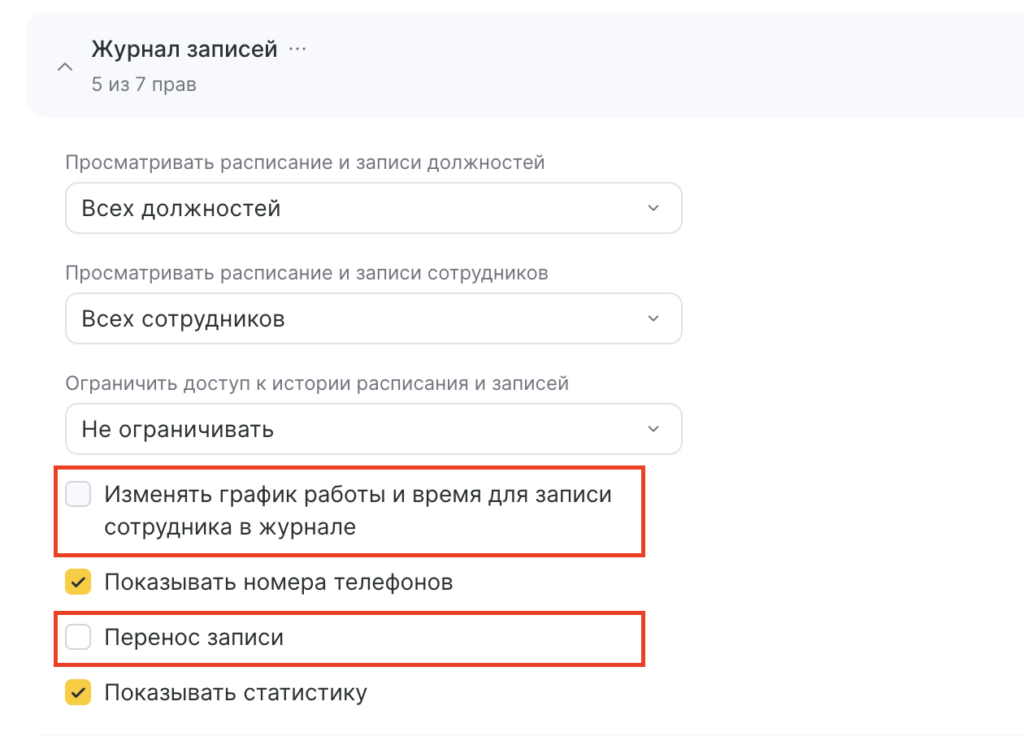This screenshot has width=1024, height=736.
Task: Enable the Изменять график работы checkbox
Action: (78, 494)
